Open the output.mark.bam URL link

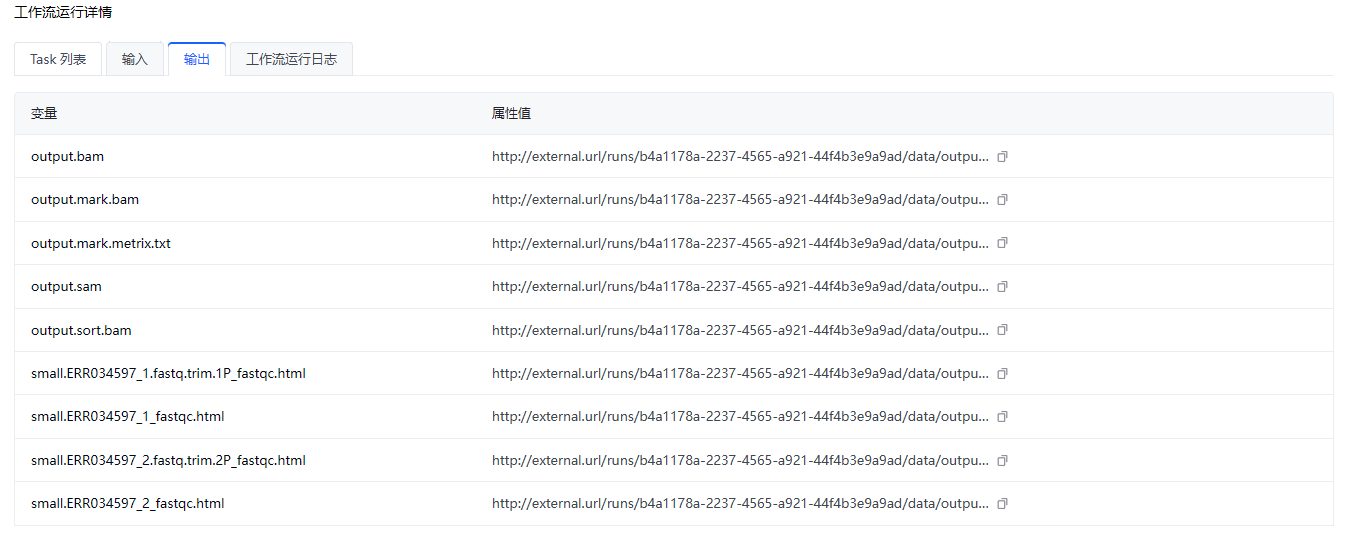point(740,200)
